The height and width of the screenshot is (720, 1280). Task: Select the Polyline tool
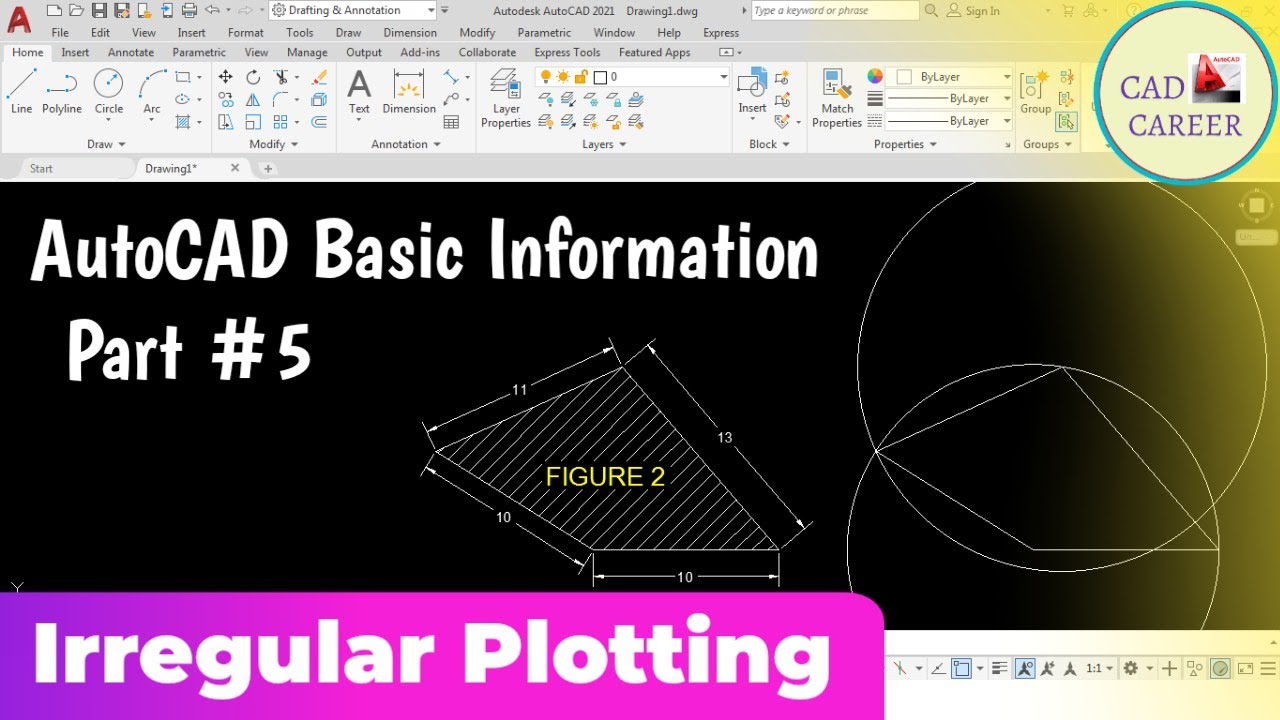pyautogui.click(x=62, y=93)
